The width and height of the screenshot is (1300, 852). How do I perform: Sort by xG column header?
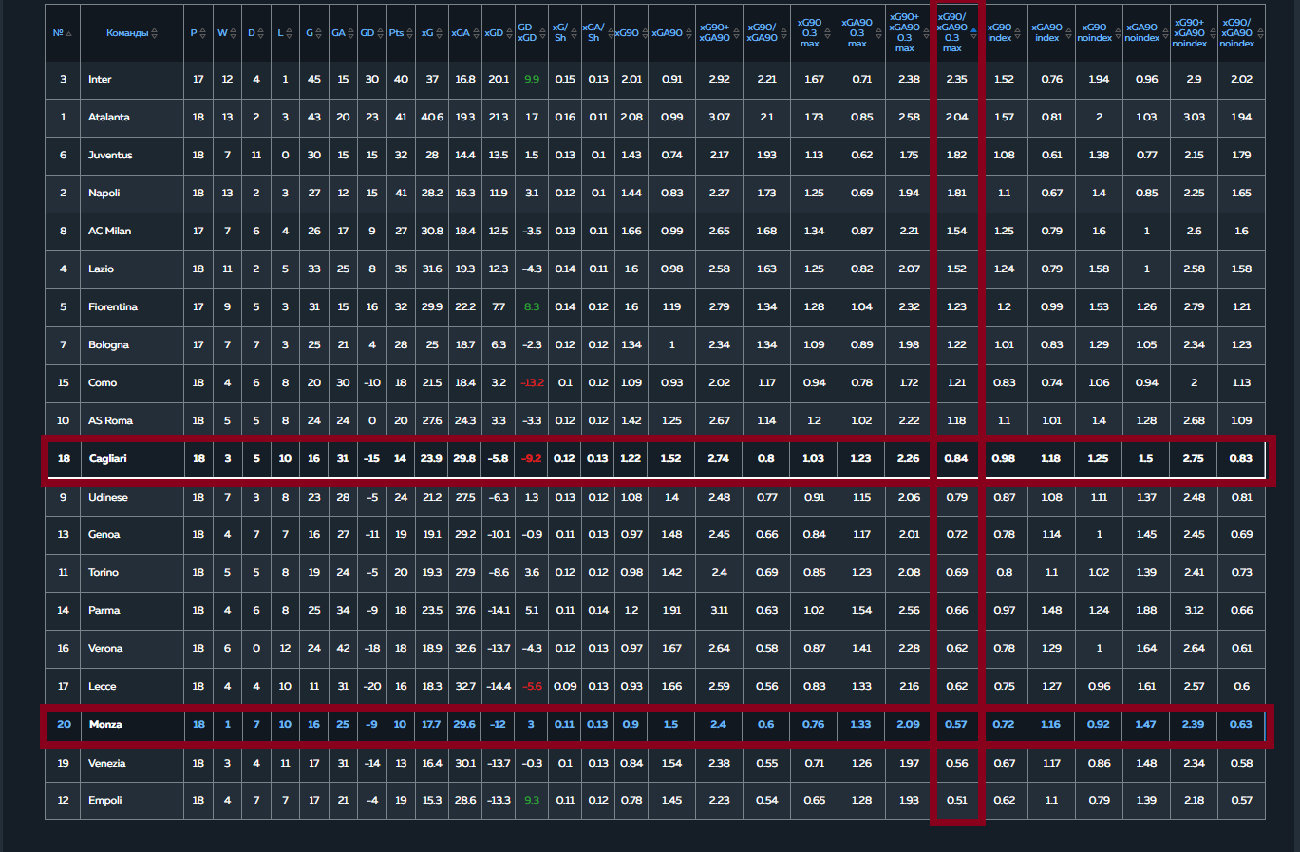[x=431, y=33]
